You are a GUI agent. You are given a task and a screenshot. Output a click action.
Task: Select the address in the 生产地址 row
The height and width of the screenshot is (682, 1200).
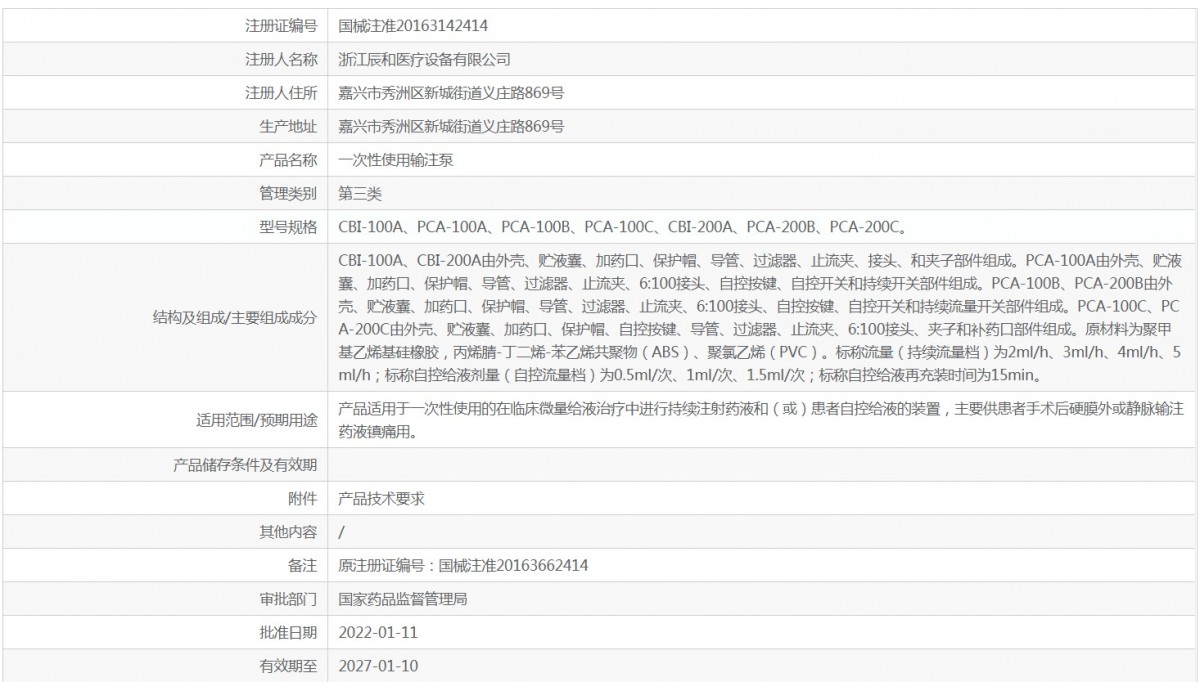click(x=452, y=126)
